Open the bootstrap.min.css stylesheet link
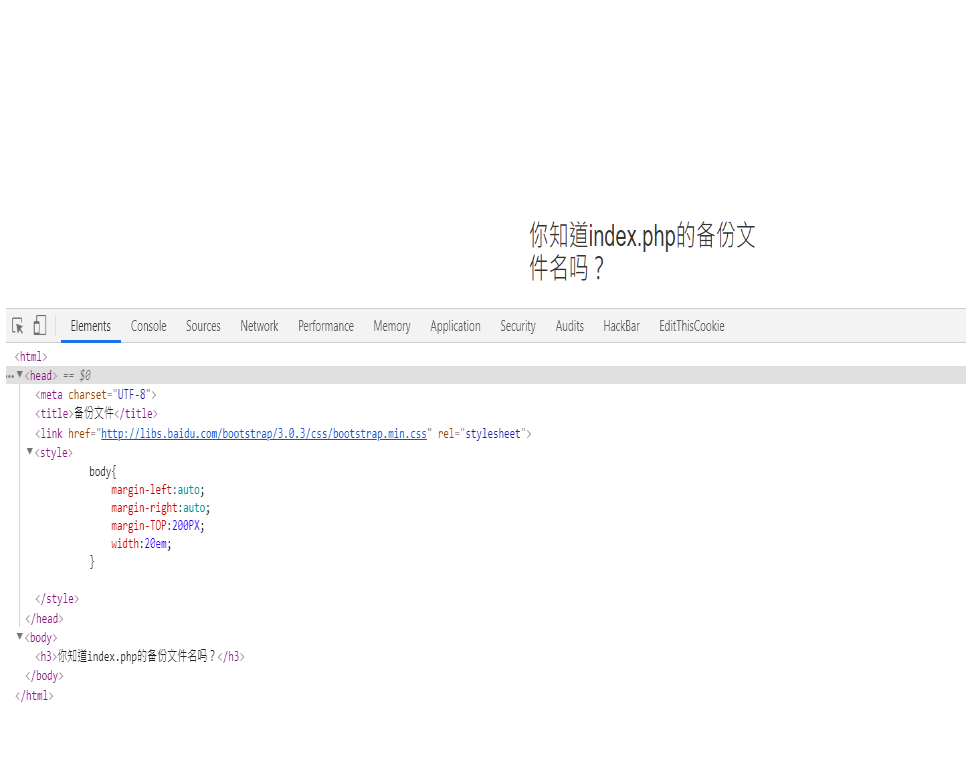This screenshot has height=757, width=968. point(264,433)
